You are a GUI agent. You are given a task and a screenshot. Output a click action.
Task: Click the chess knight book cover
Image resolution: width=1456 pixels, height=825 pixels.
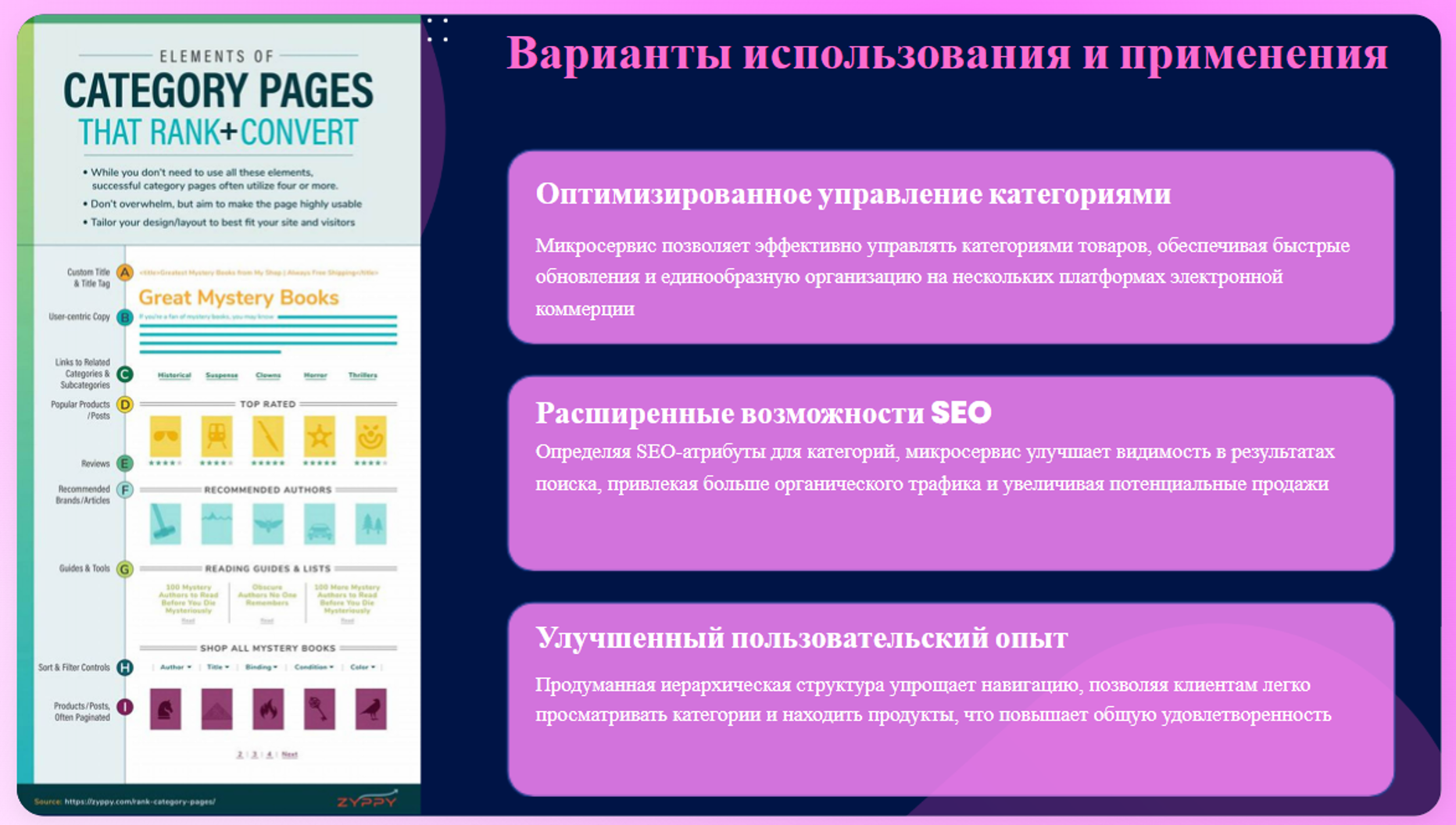pyautogui.click(x=165, y=709)
